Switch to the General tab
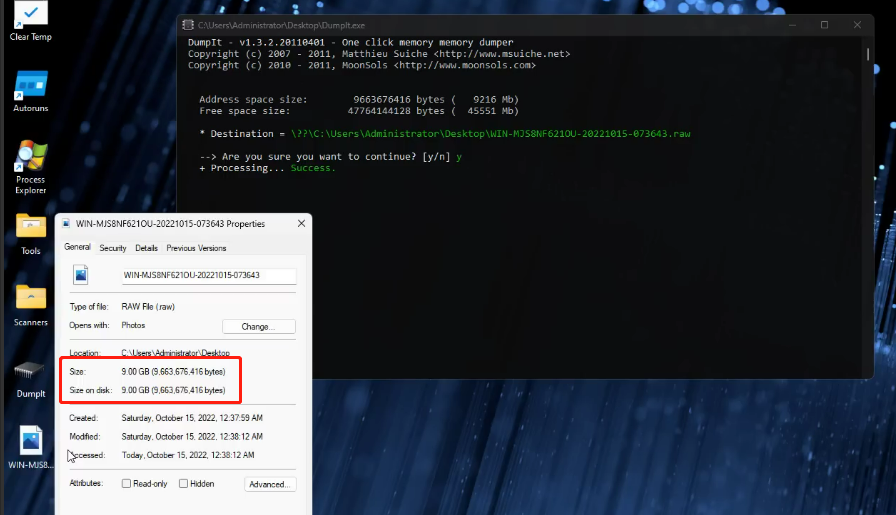Viewport: 896px width, 515px height. [x=77, y=247]
